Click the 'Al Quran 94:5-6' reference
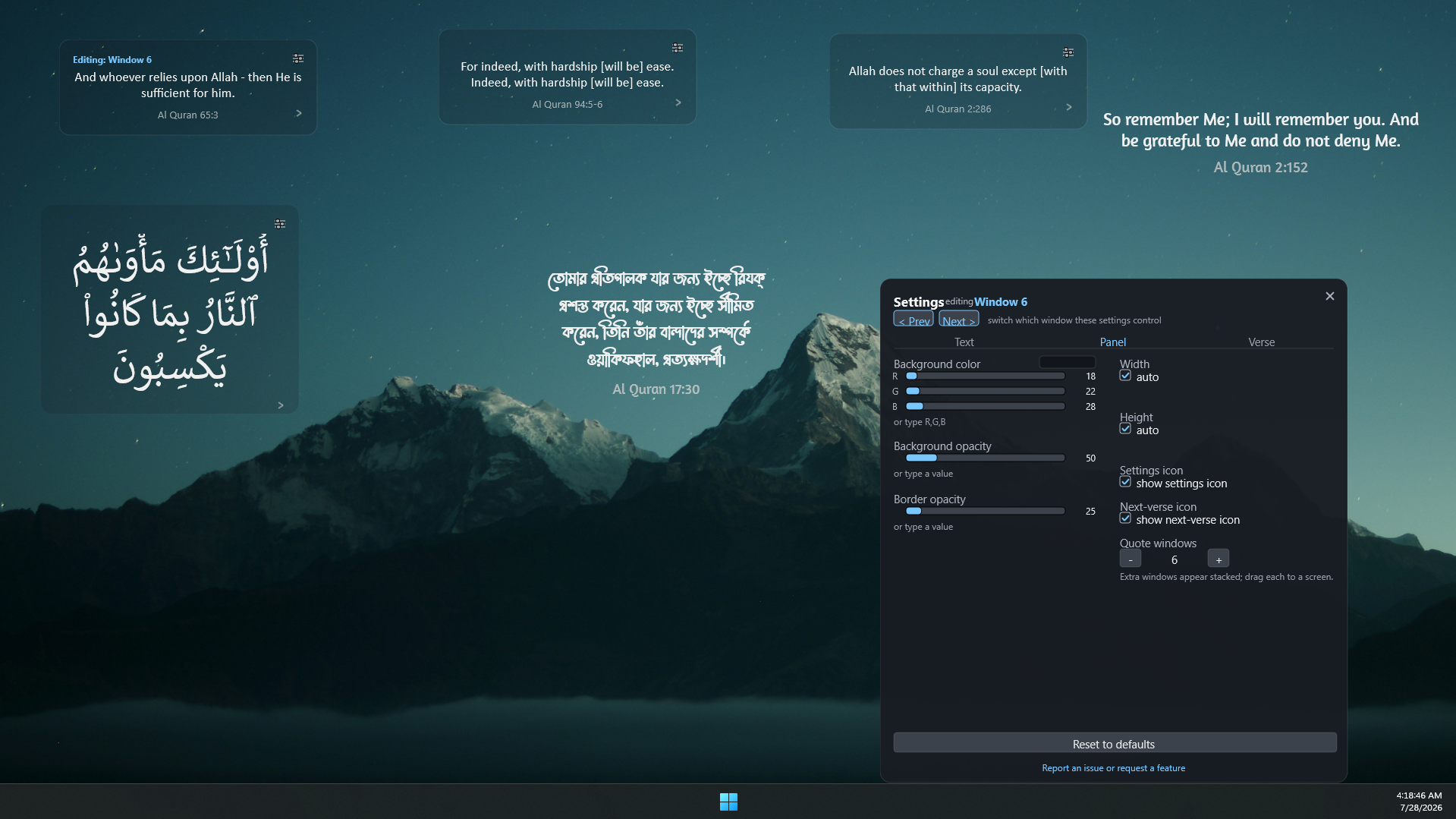 568,105
